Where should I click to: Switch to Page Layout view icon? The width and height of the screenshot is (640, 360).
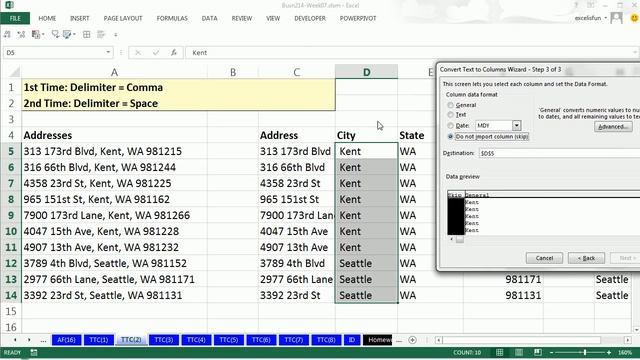click(519, 352)
